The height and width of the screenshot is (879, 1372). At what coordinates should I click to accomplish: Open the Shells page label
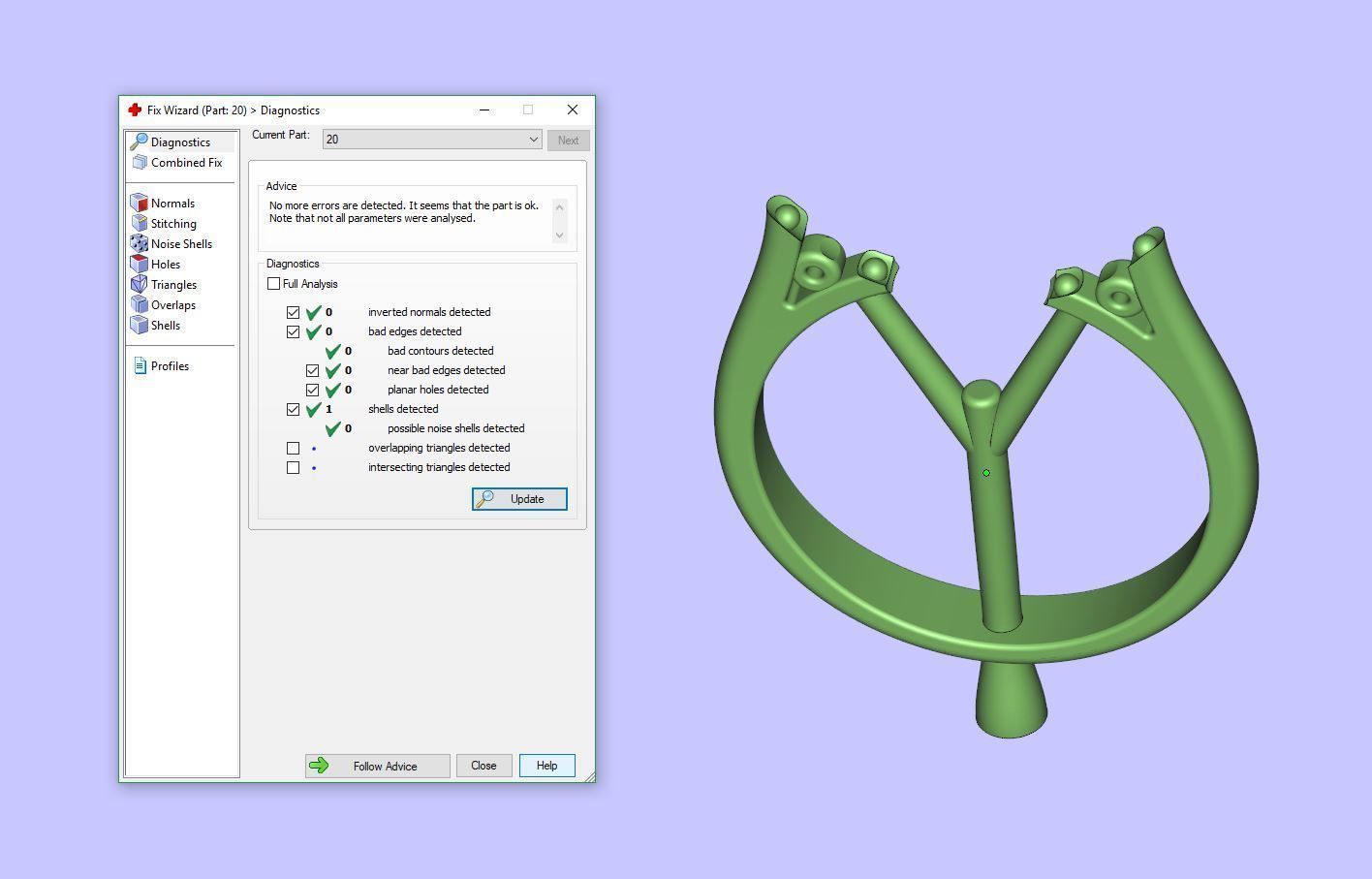[166, 326]
